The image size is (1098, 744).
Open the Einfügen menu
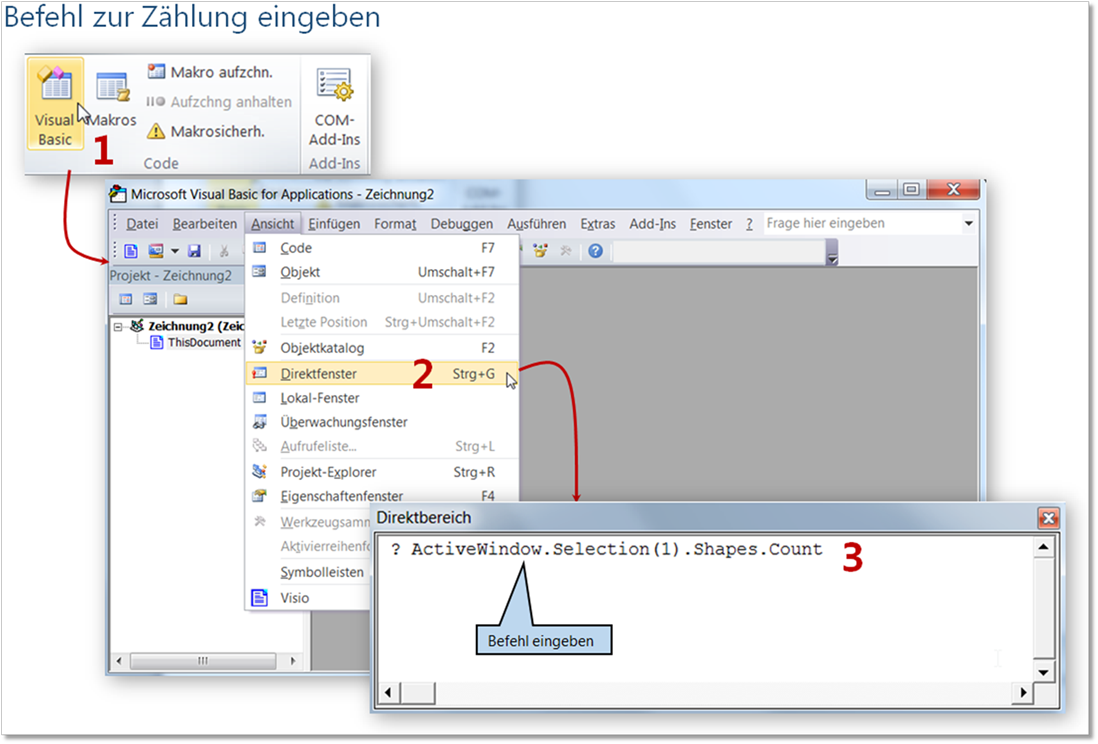(334, 223)
